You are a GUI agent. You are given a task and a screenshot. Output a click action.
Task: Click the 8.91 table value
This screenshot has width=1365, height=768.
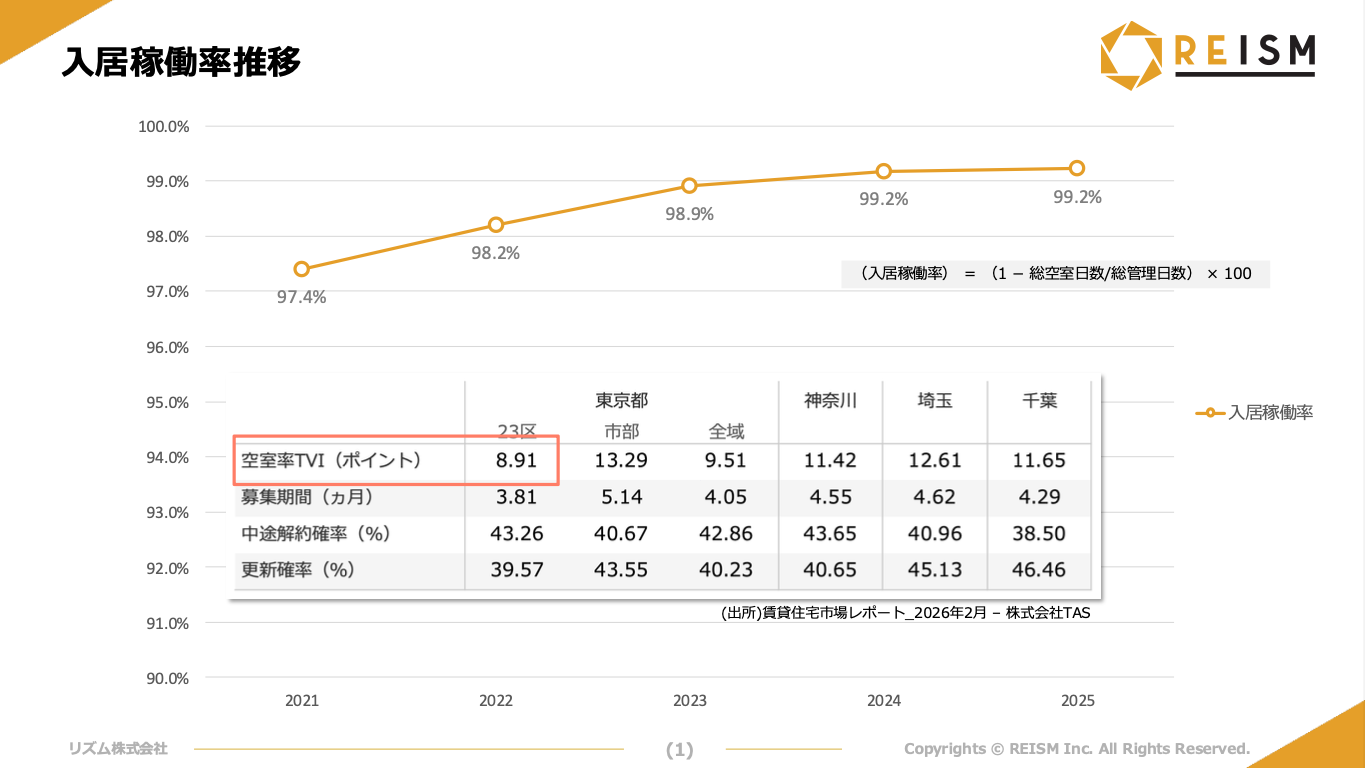(x=517, y=460)
